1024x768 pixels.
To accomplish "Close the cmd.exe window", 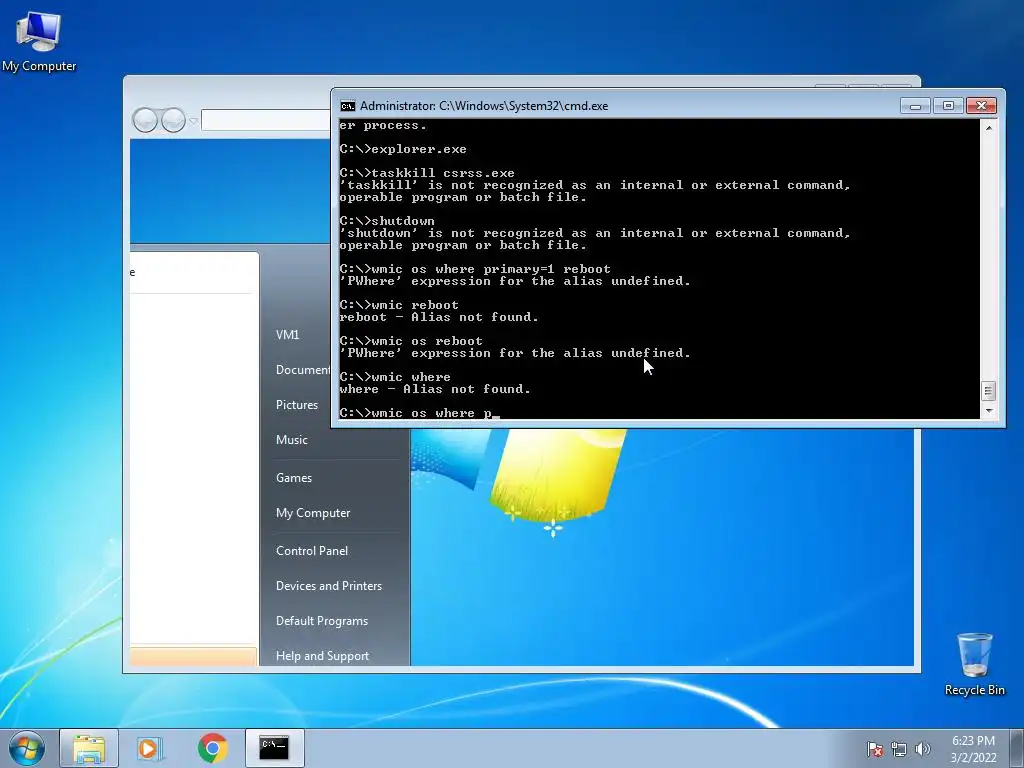I will (x=981, y=105).
